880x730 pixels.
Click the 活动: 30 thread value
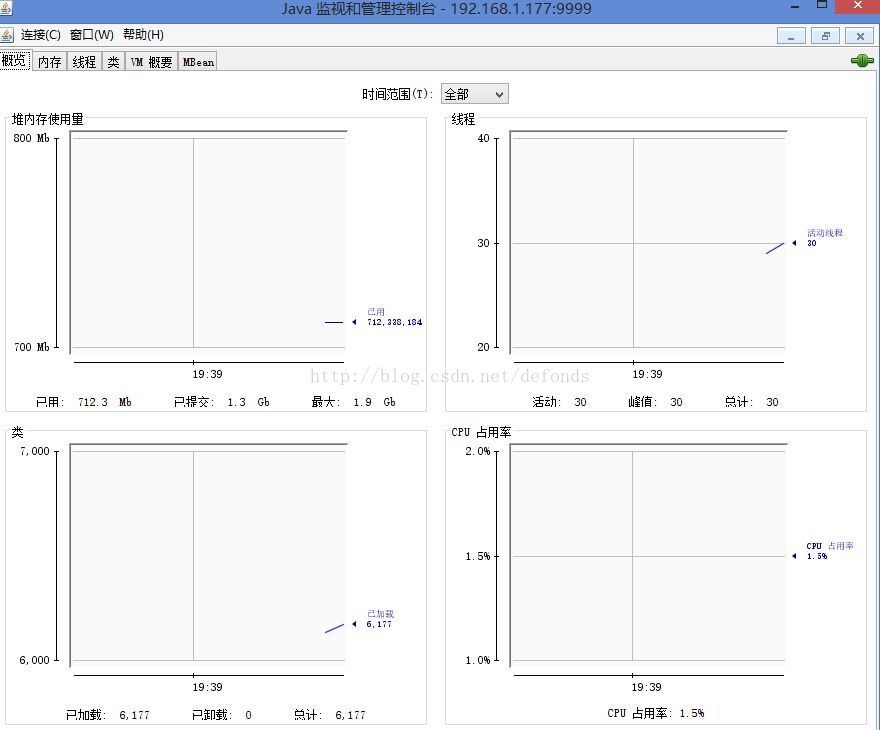pos(580,402)
